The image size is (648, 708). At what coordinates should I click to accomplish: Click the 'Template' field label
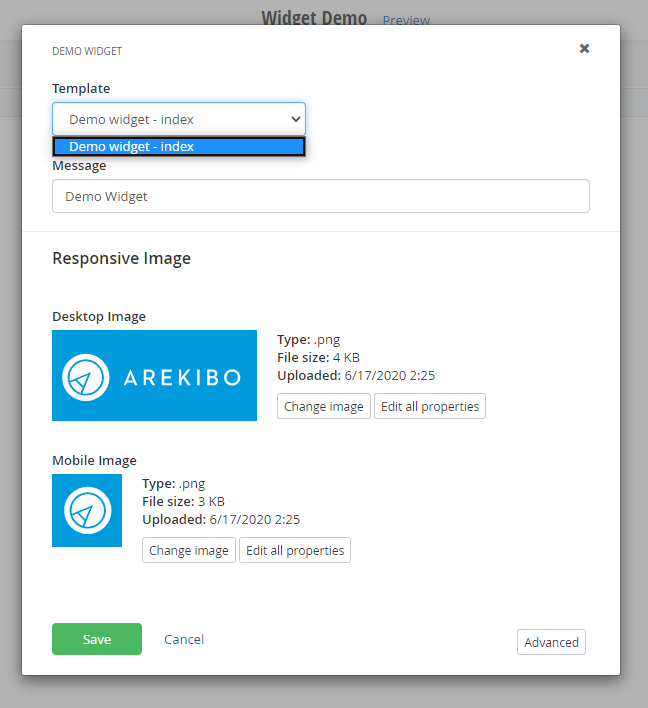[81, 88]
